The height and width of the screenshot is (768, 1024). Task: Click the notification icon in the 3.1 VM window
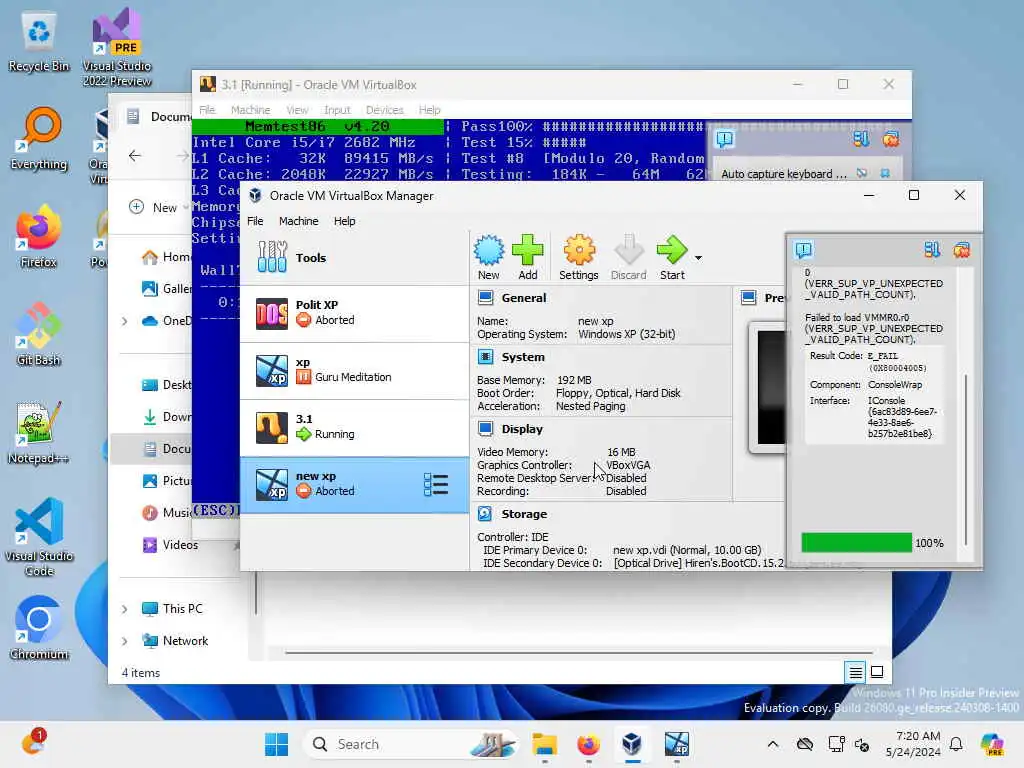725,138
